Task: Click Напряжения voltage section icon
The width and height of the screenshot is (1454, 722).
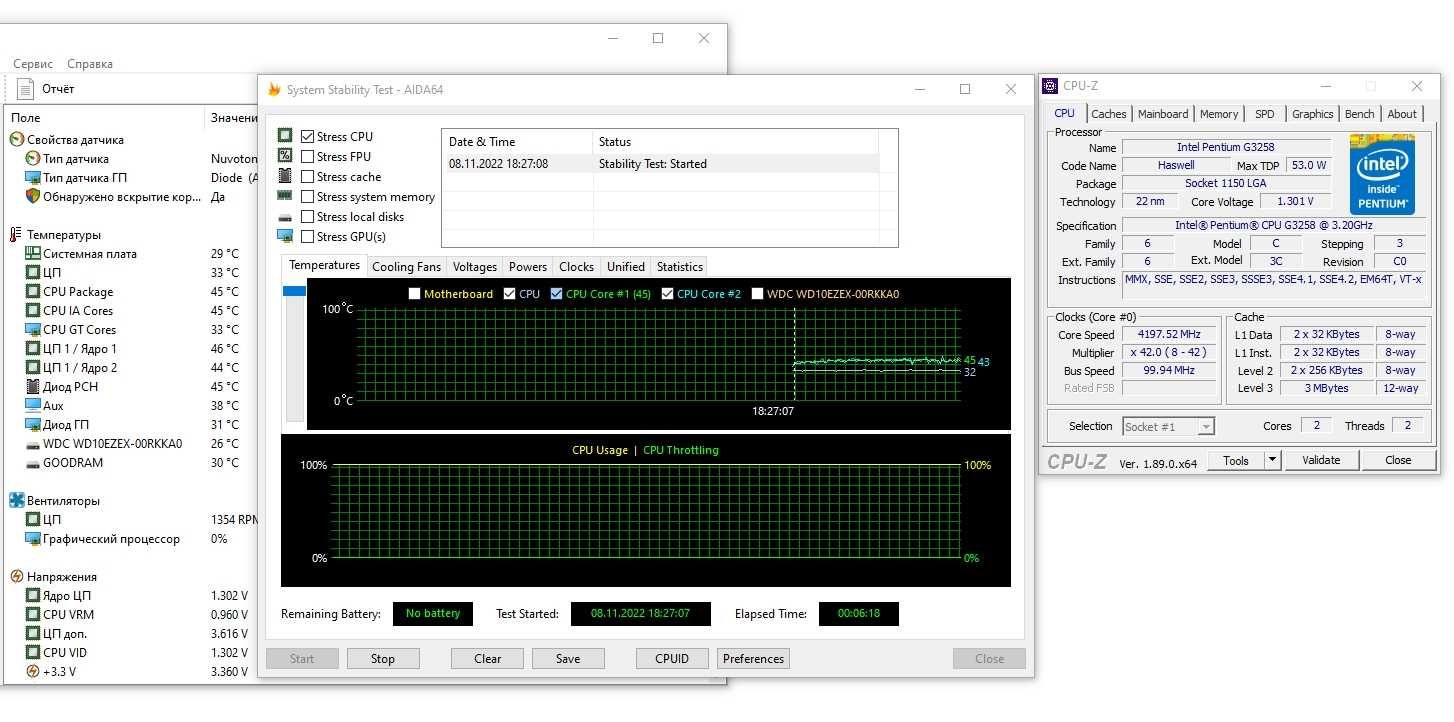Action: 17,577
